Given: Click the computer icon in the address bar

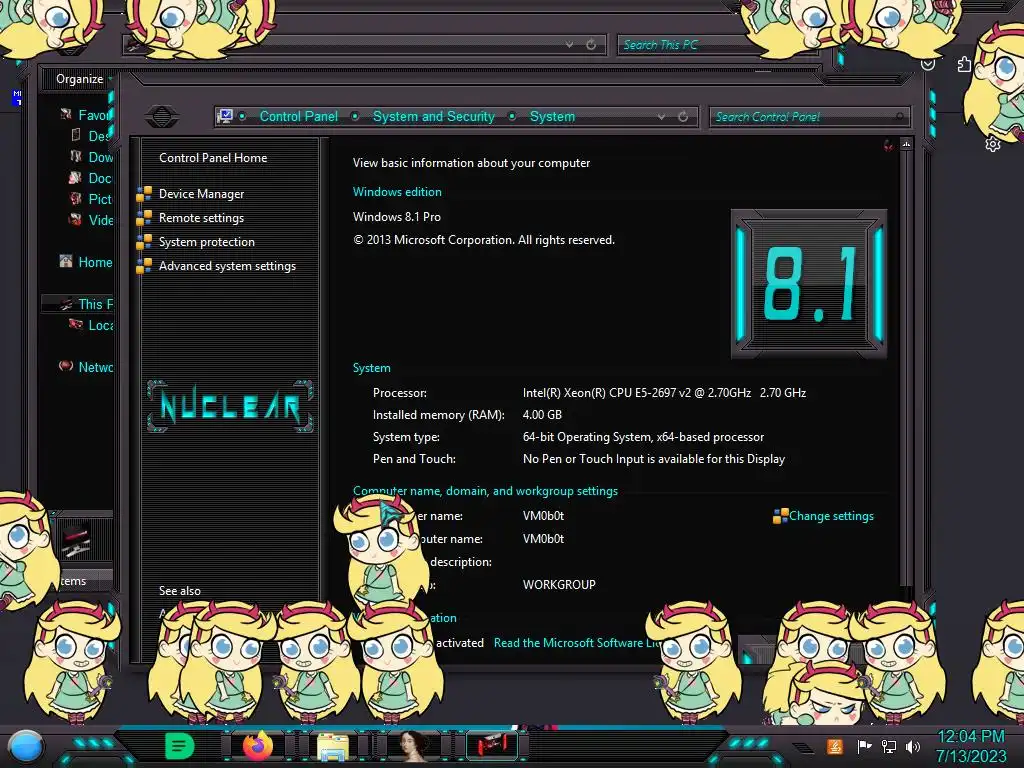Looking at the screenshot, I should 225,116.
